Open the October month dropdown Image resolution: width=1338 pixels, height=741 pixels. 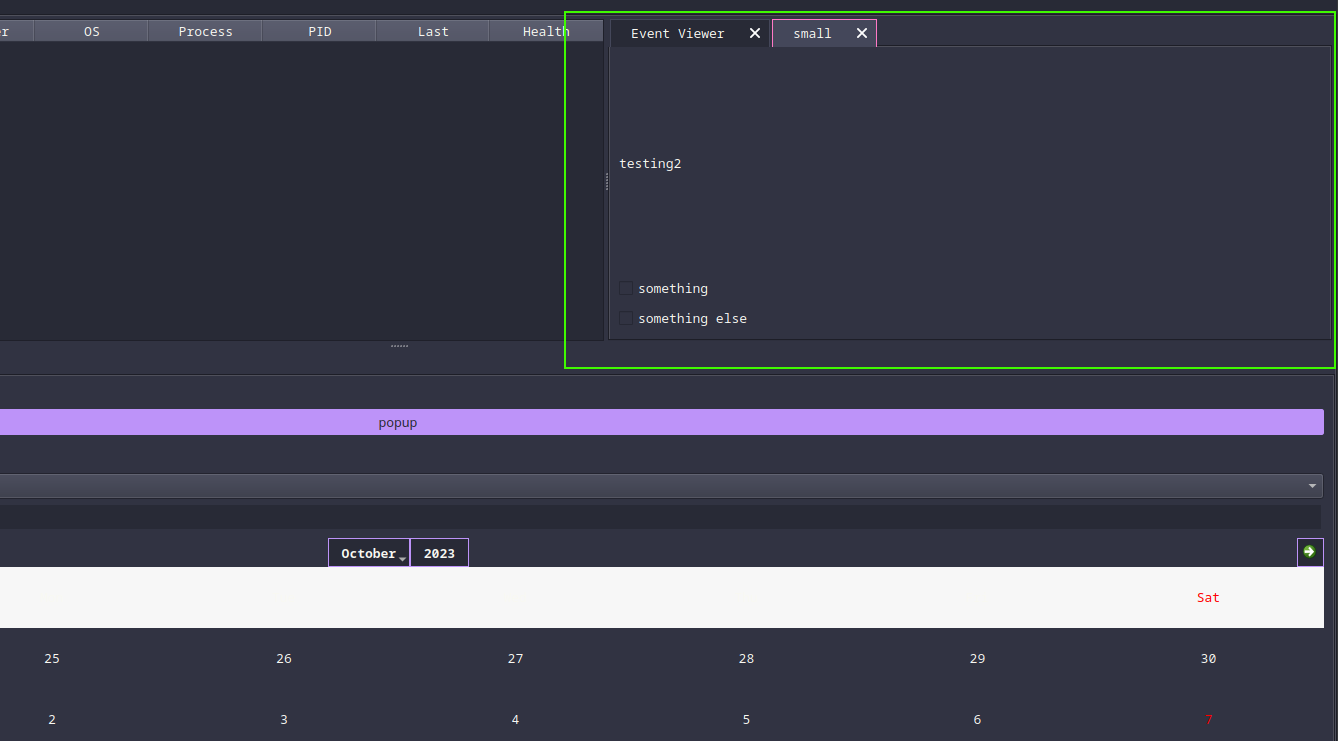pyautogui.click(x=369, y=553)
